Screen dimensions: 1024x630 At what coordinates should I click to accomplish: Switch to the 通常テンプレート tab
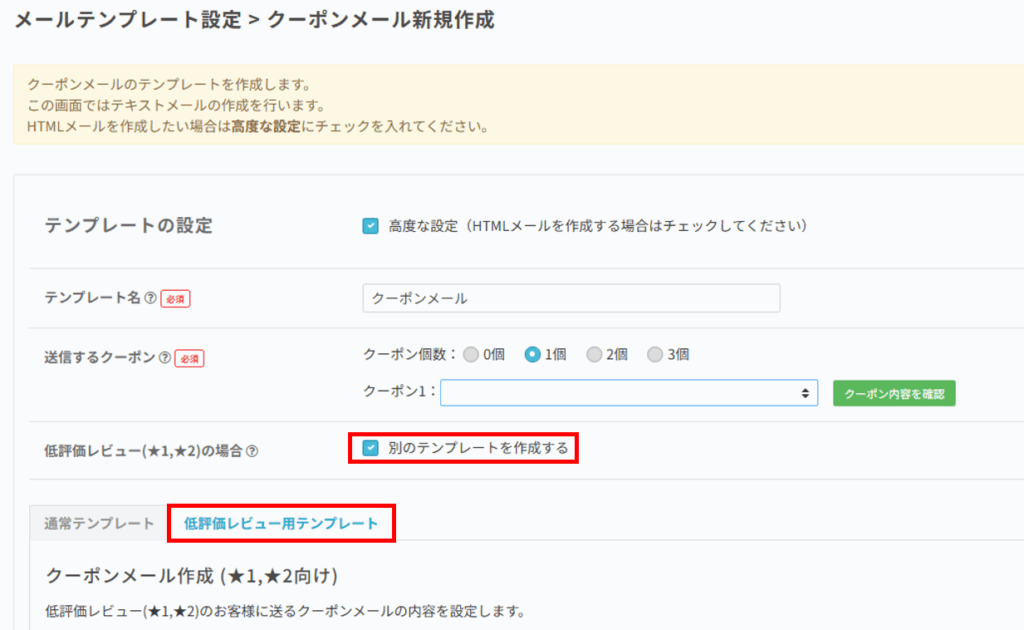coord(99,523)
